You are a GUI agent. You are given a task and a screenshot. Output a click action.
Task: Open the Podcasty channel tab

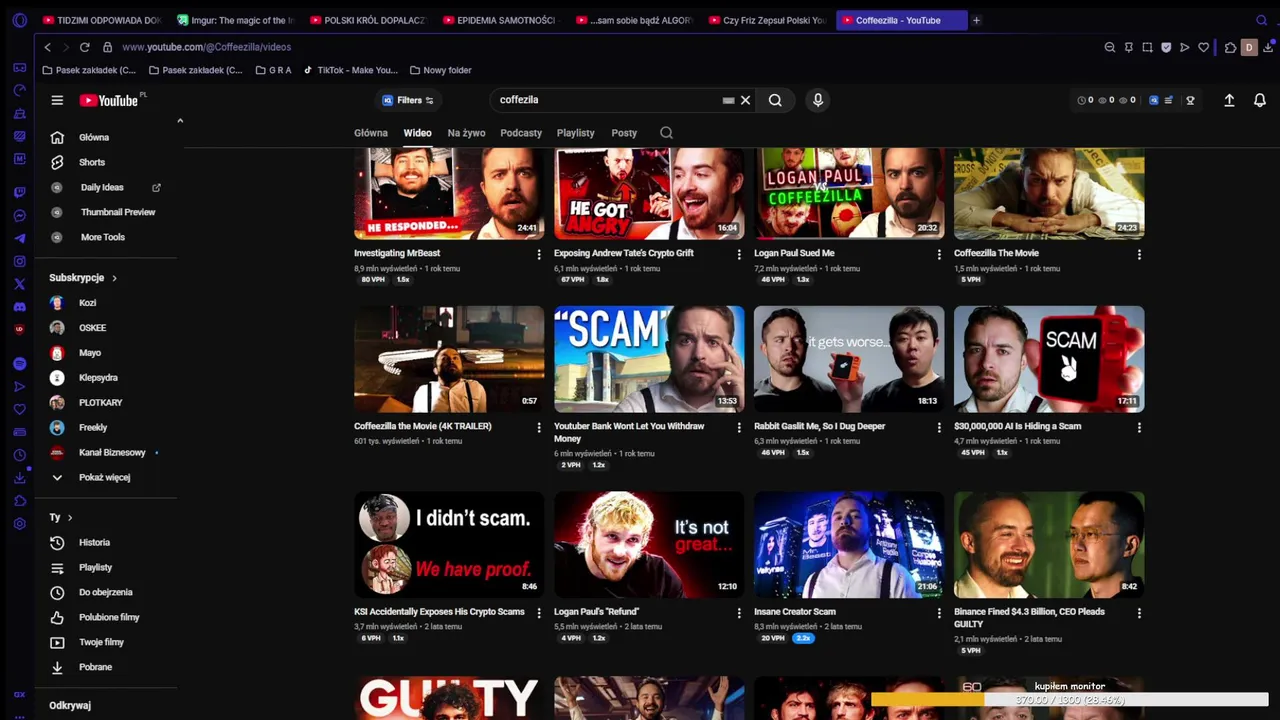[x=521, y=133]
